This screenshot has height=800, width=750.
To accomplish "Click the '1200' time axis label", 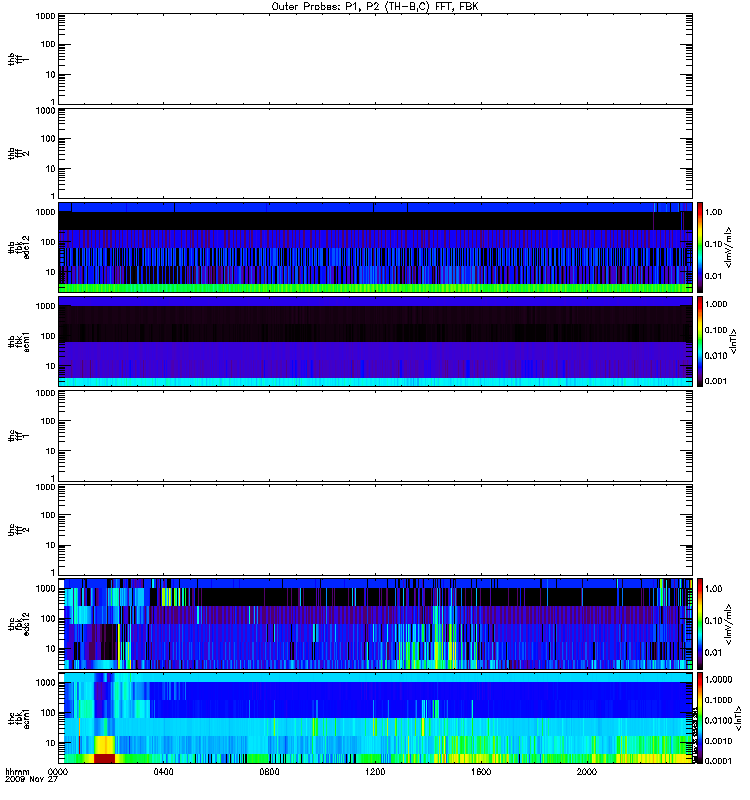I will pyautogui.click(x=375, y=772).
